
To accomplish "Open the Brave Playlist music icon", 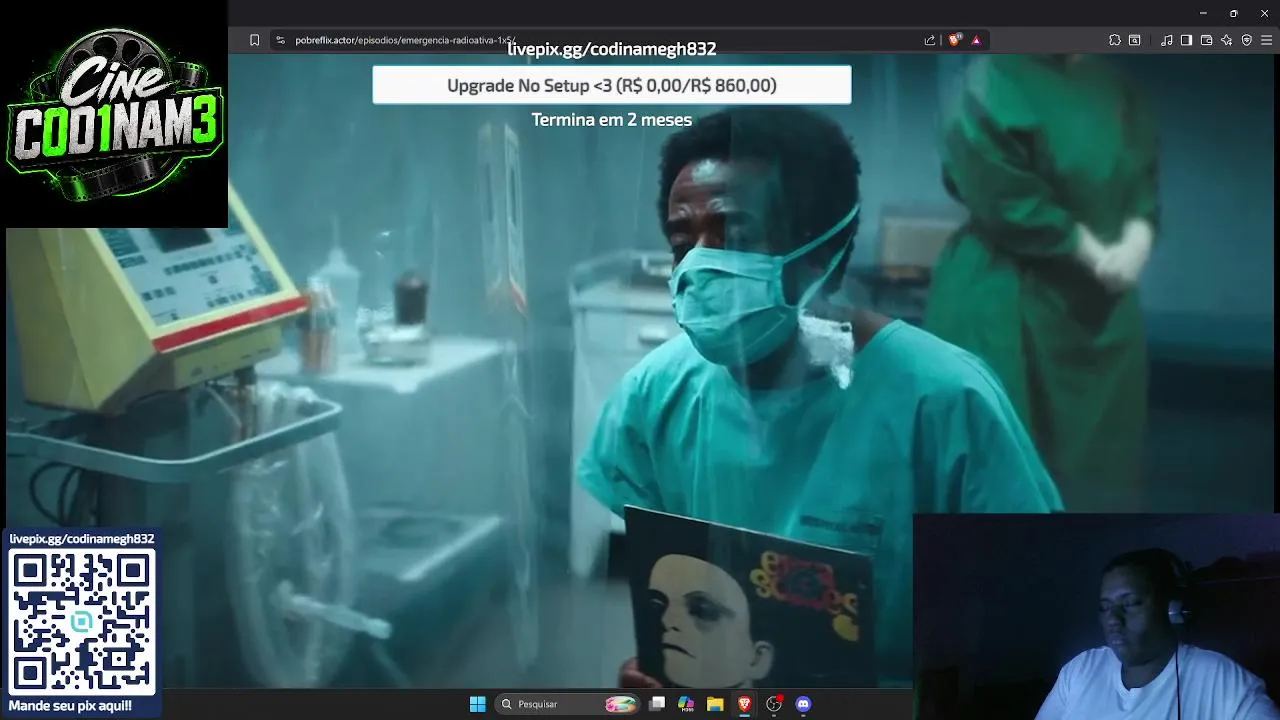I will click(1167, 40).
